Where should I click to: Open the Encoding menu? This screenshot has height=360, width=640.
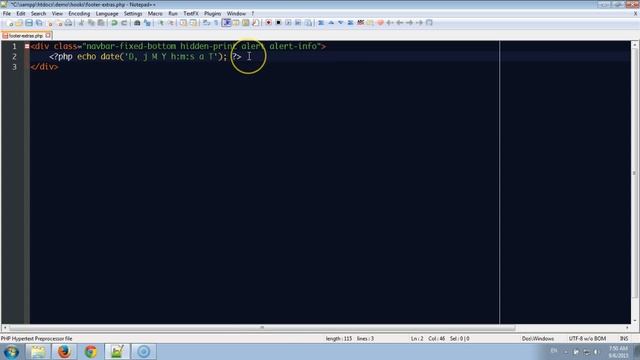coord(79,13)
